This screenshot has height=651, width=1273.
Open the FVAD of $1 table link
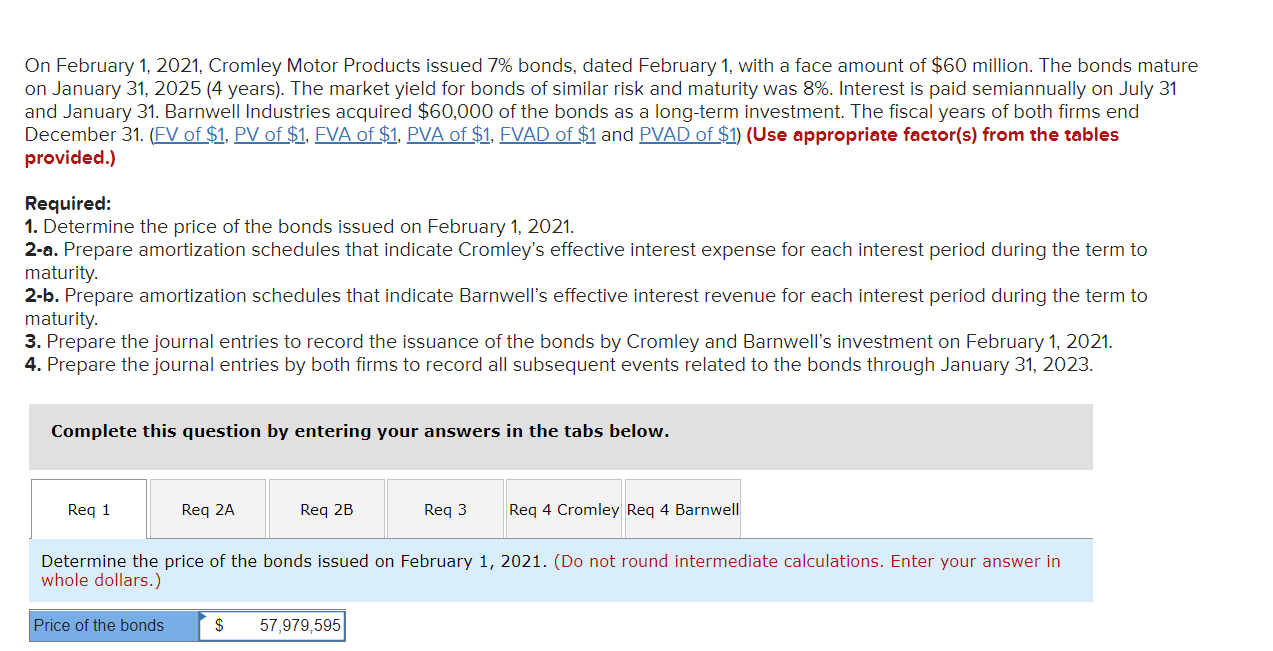pos(547,134)
